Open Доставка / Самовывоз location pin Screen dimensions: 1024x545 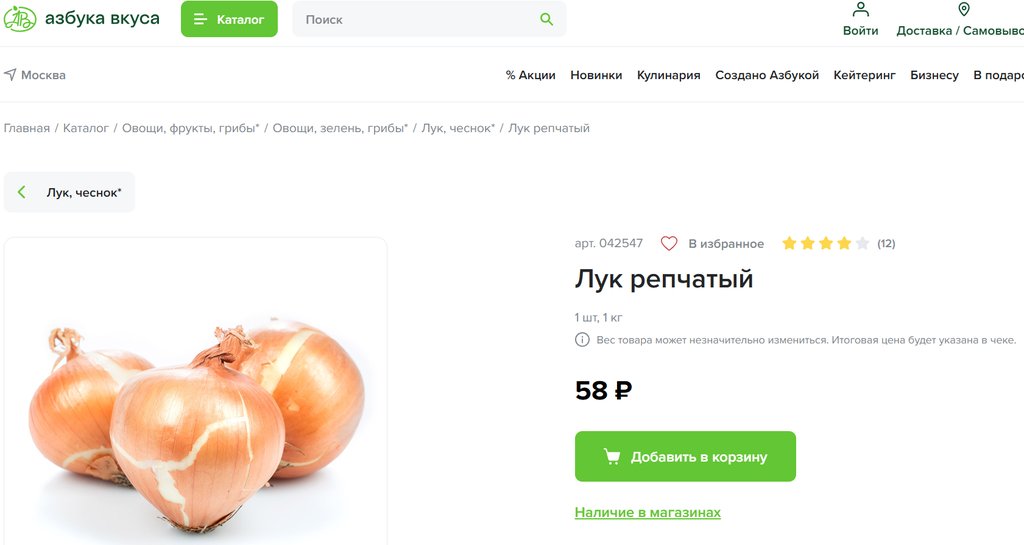(964, 9)
